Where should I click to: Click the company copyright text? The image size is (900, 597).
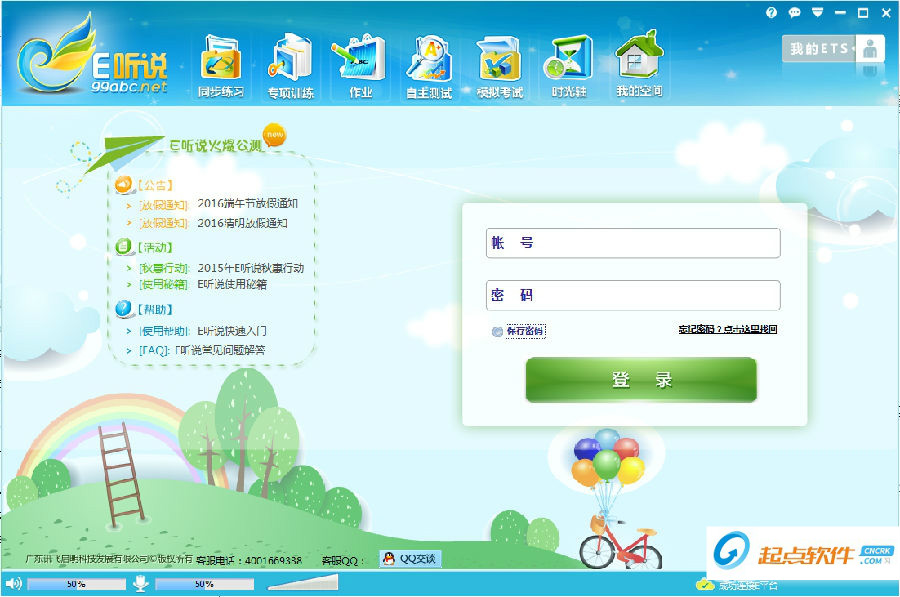coord(109,559)
